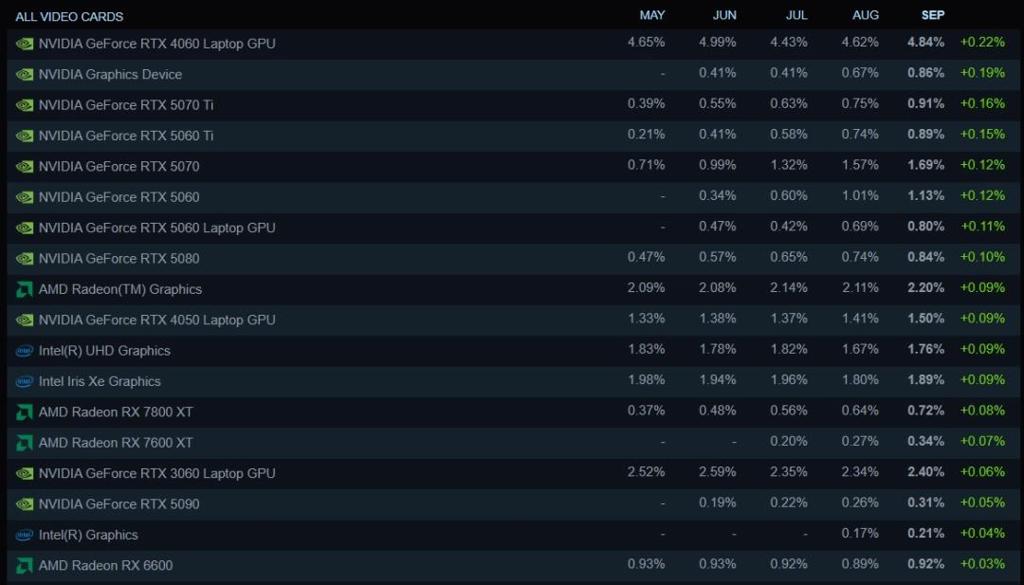Click AMD logo beside Radeon RX 7800 XT
Viewport: 1024px width, 585px height.
(25, 412)
